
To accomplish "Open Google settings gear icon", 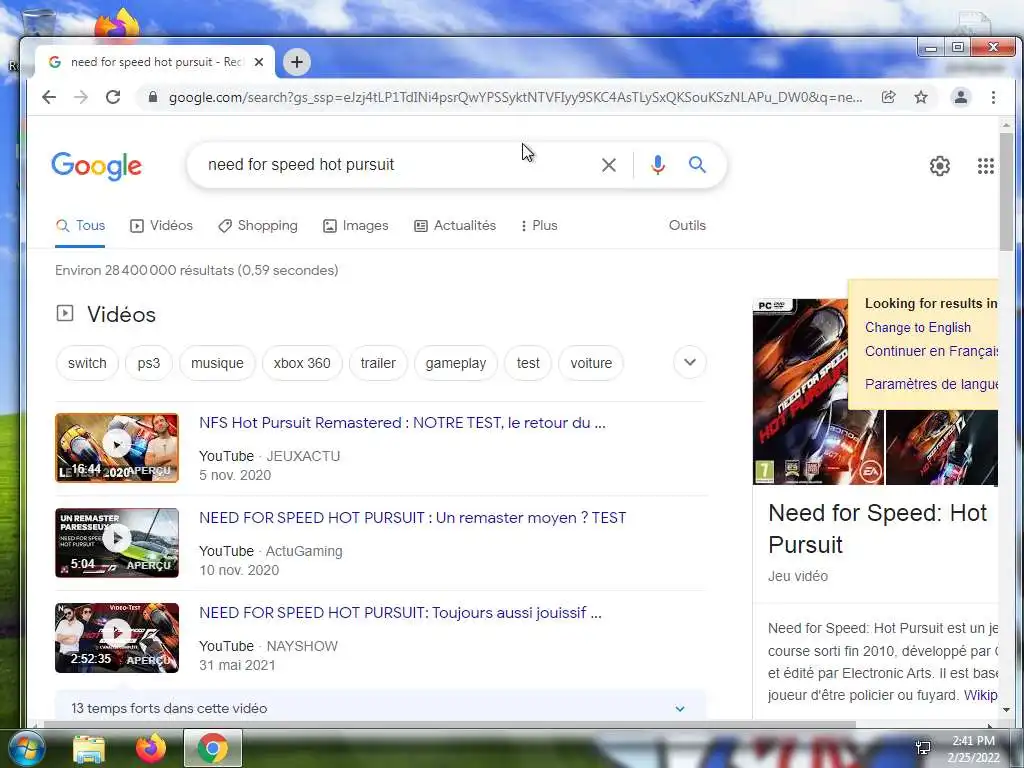I will pyautogui.click(x=940, y=166).
